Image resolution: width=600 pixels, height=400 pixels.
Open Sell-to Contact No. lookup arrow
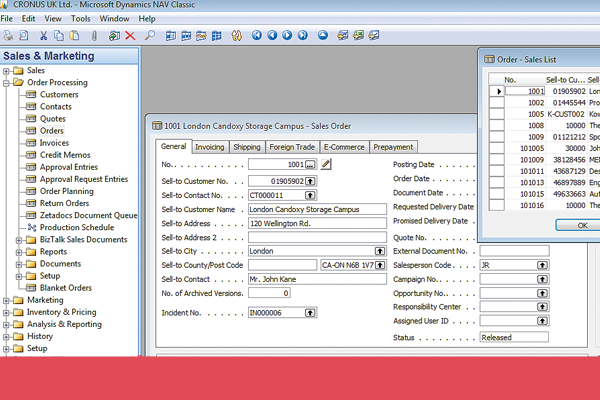click(x=310, y=195)
